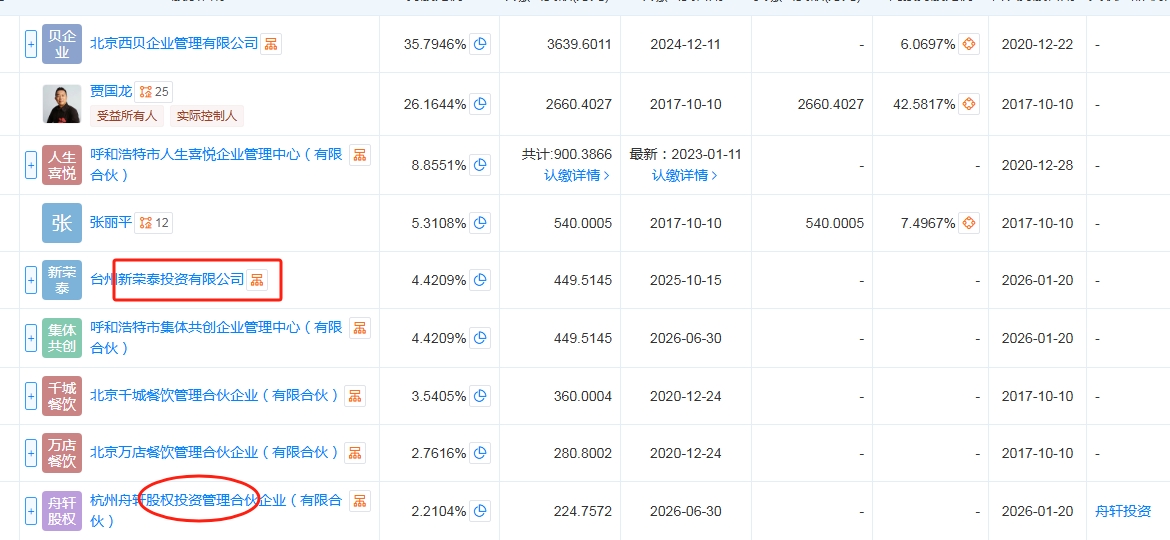The height and width of the screenshot is (540, 1170).
Task: Expand the 人生喜悦 shareholder row
Action: point(31,165)
